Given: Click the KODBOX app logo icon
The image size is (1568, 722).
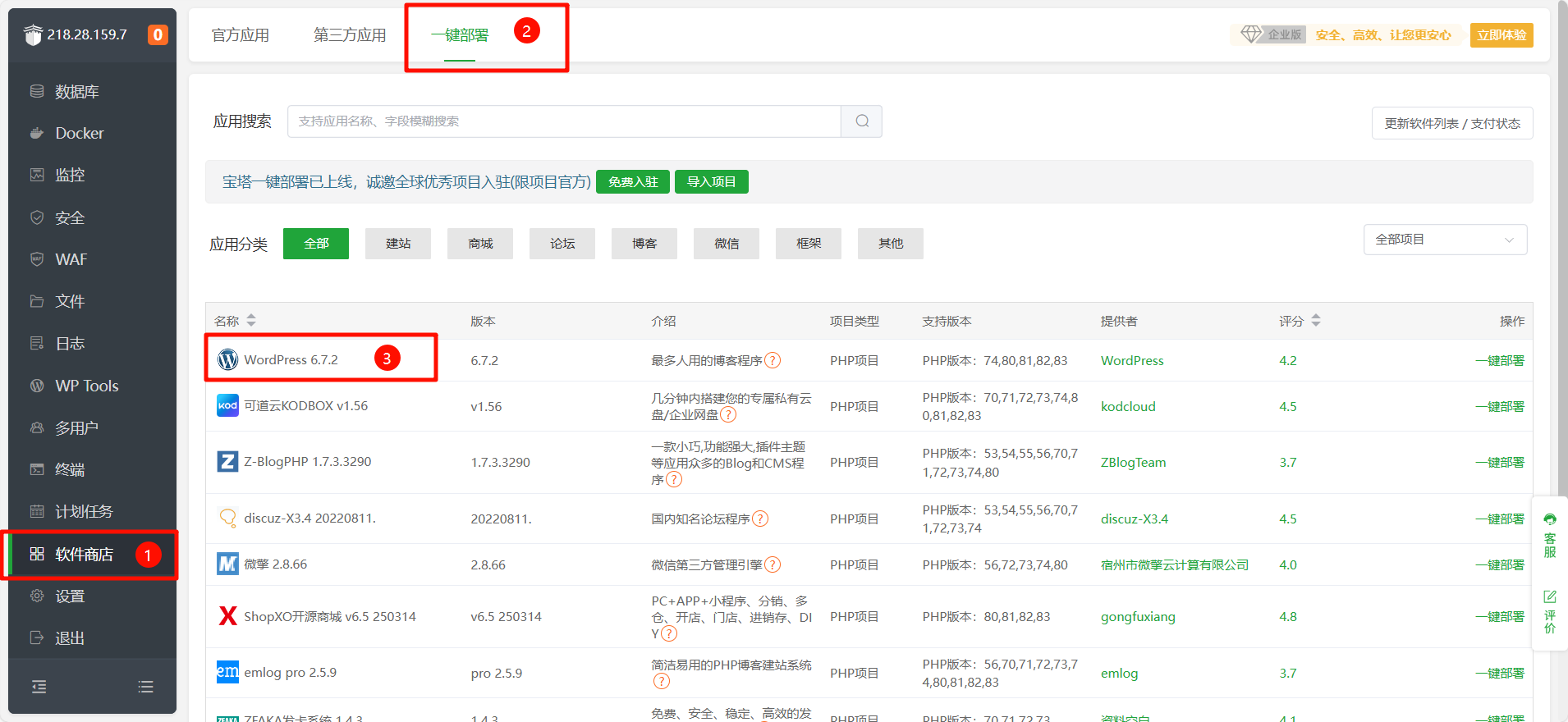Looking at the screenshot, I should pos(227,405).
